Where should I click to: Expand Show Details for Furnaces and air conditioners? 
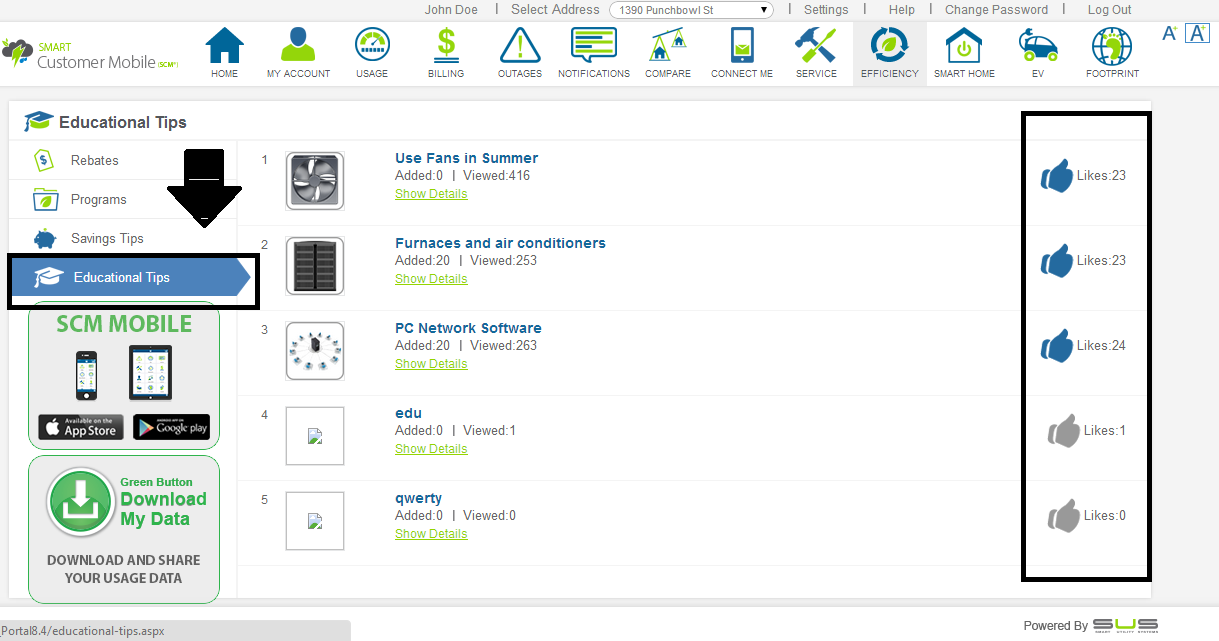pos(431,279)
